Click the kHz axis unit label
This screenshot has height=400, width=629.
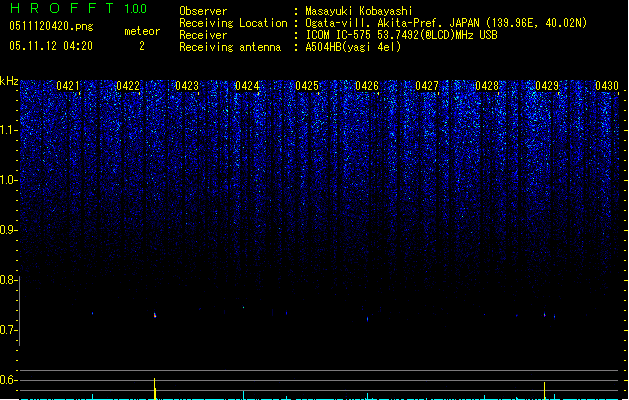[x=9, y=81]
